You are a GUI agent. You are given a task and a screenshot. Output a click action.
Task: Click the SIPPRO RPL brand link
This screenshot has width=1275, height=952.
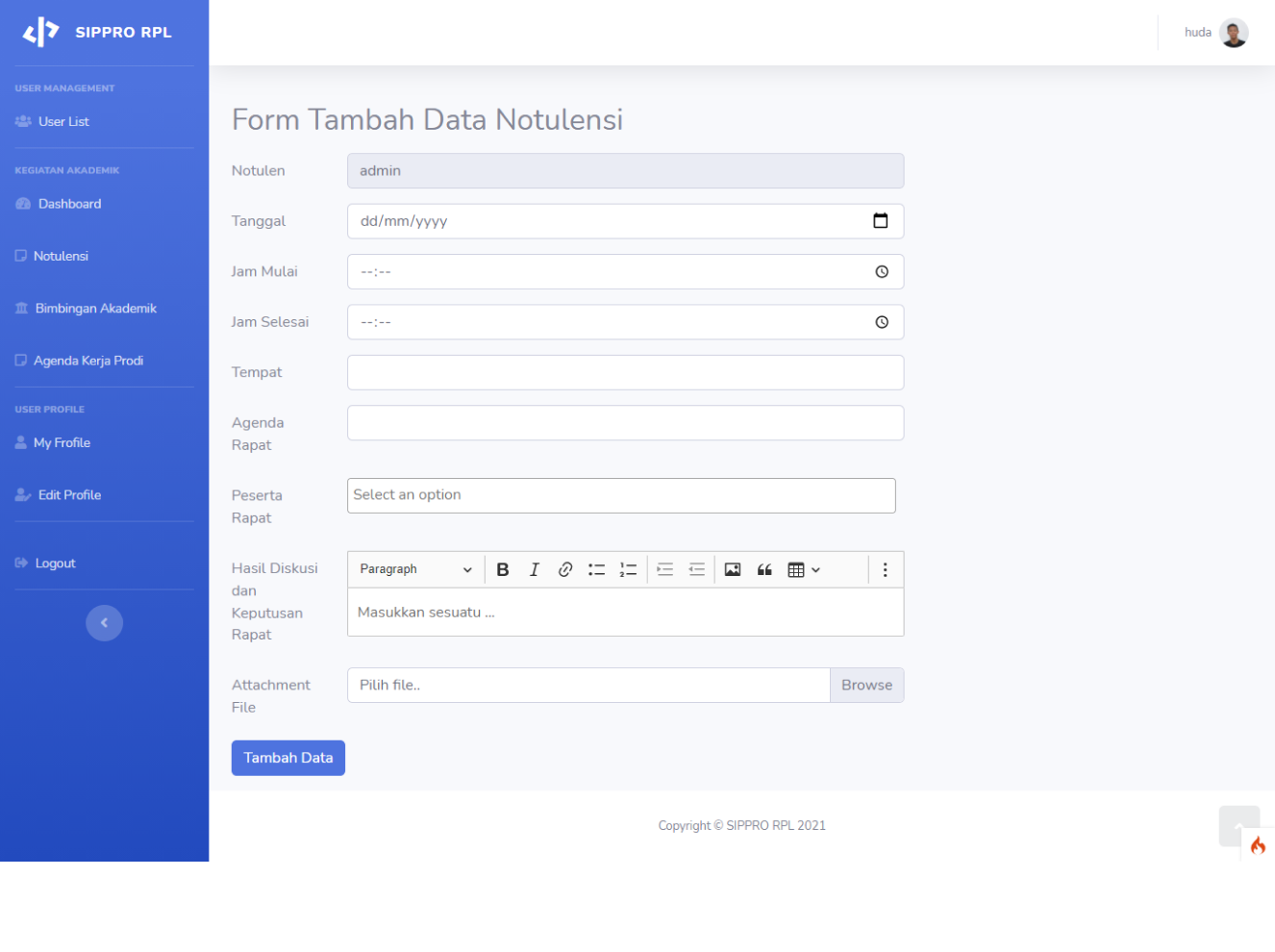[97, 33]
